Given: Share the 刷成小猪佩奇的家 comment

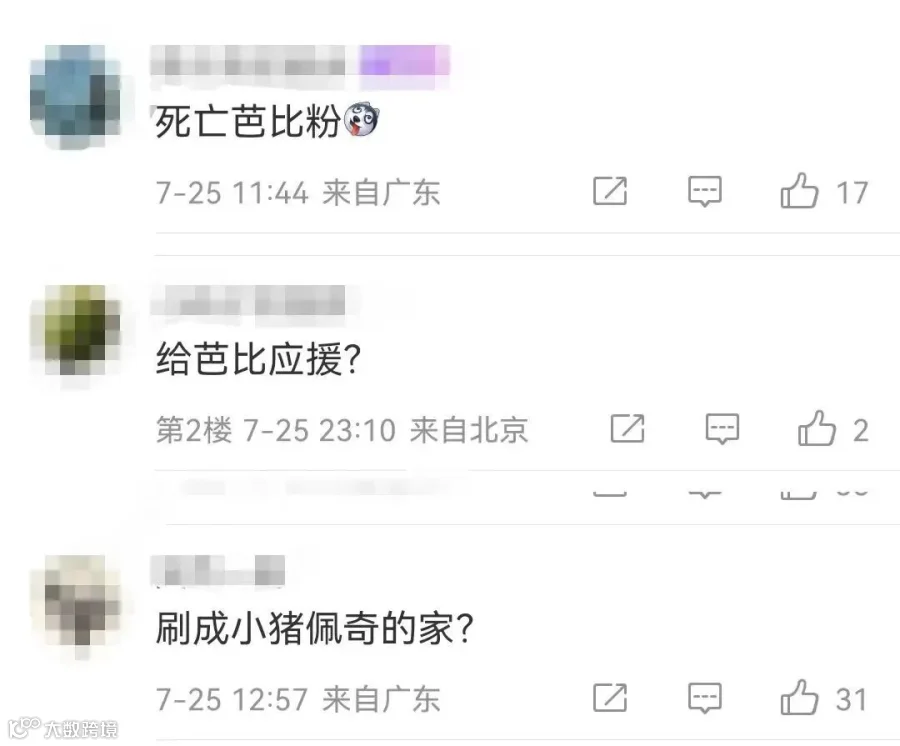Looking at the screenshot, I should pos(610,698).
